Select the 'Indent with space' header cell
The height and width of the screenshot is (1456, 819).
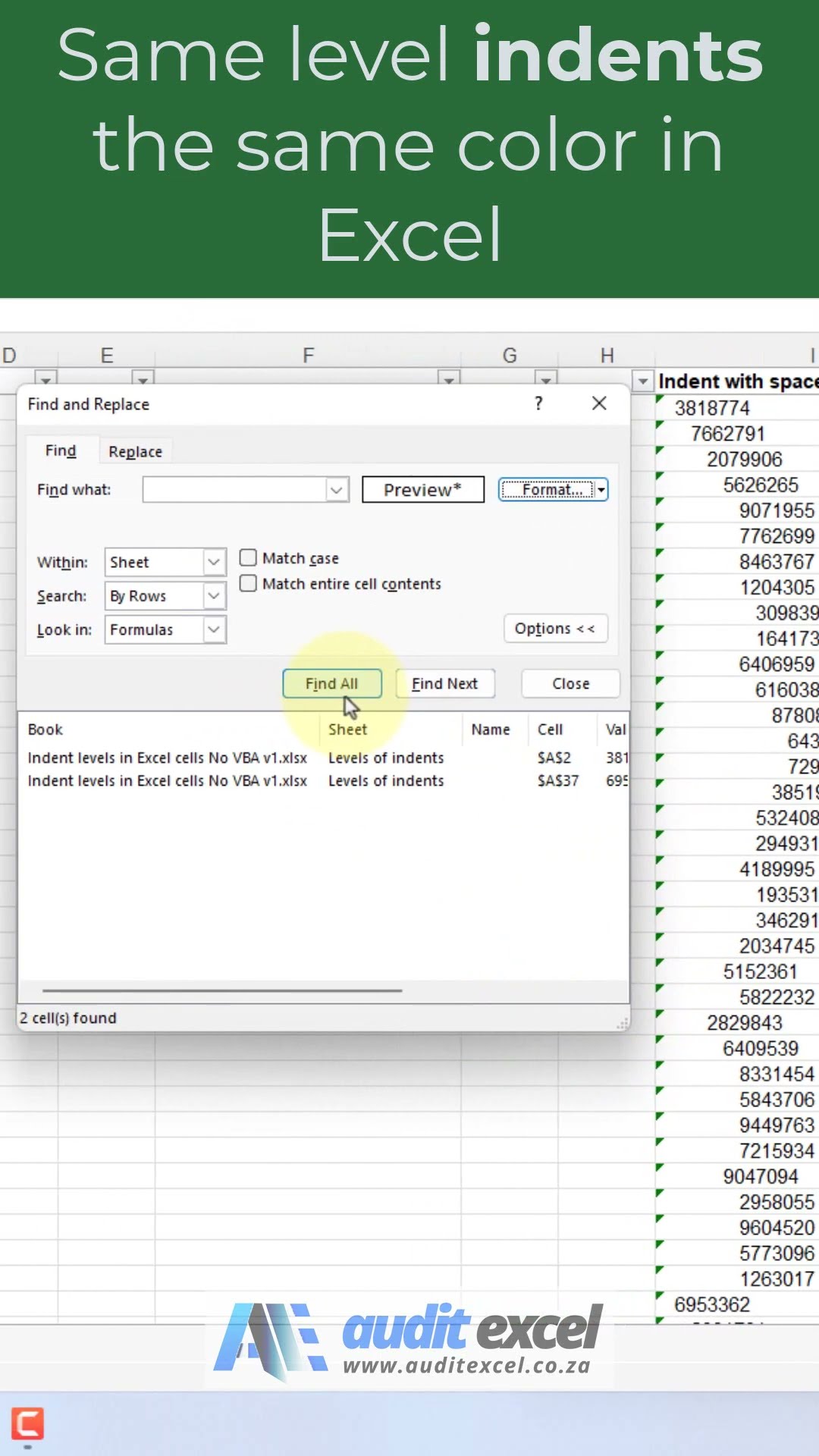tap(737, 381)
